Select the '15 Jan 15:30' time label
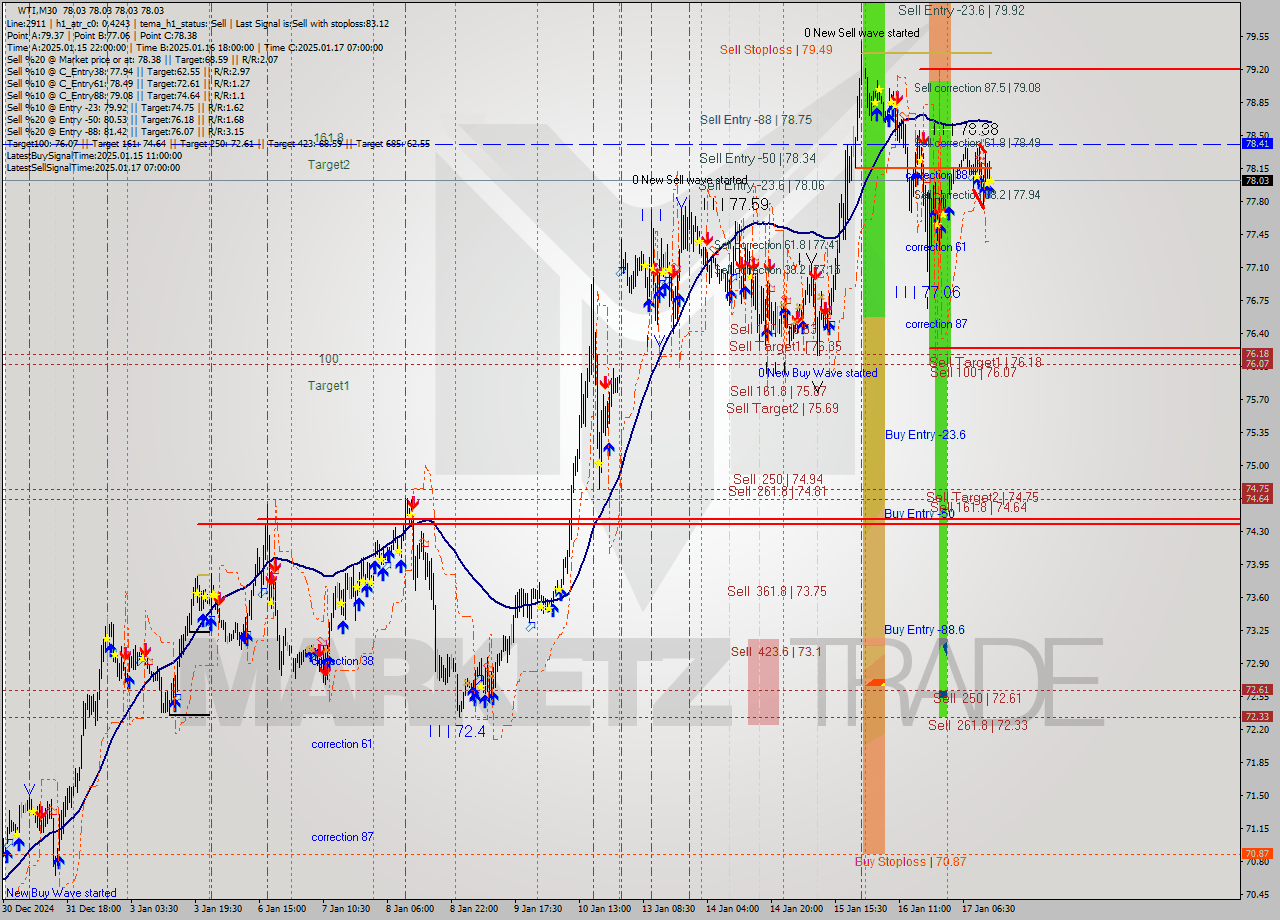This screenshot has height=920, width=1280. [860, 909]
